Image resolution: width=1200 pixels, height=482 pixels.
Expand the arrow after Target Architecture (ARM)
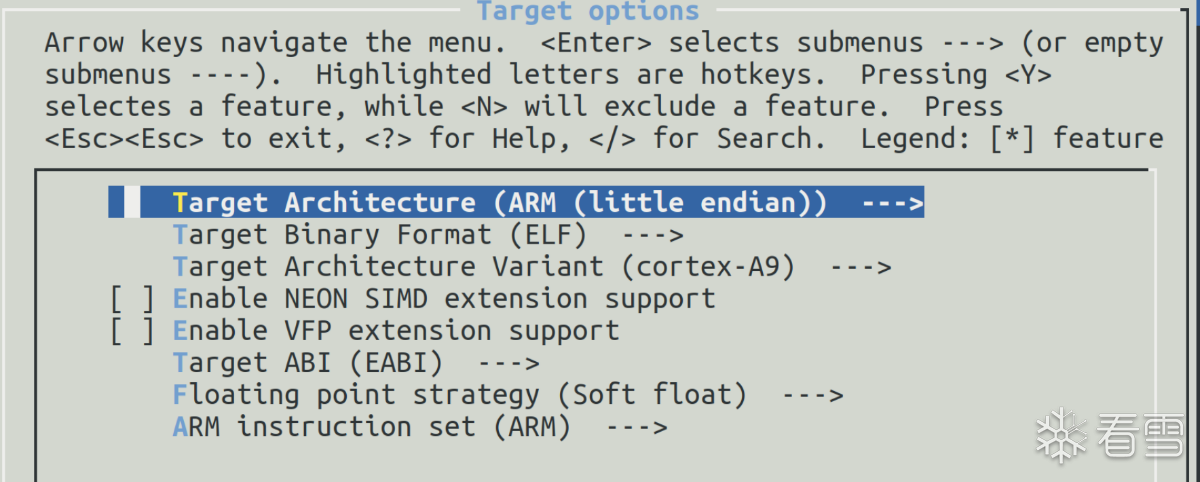891,203
